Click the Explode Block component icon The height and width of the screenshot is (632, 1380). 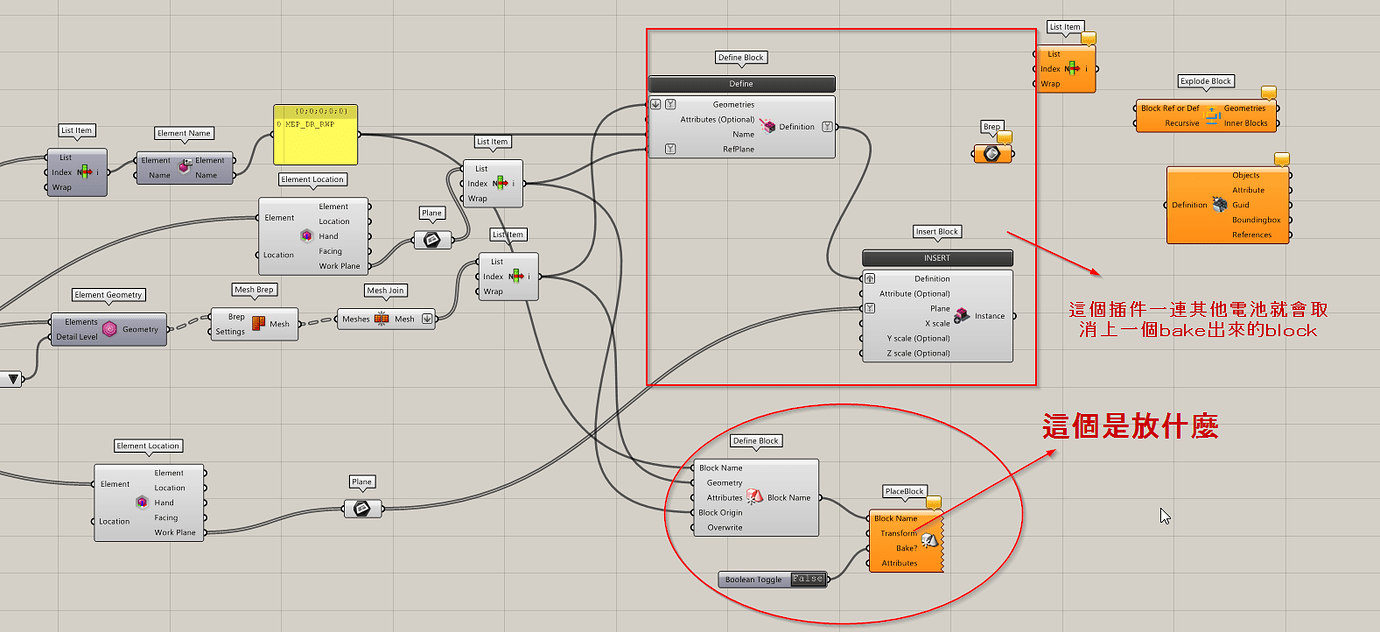pos(1212,115)
